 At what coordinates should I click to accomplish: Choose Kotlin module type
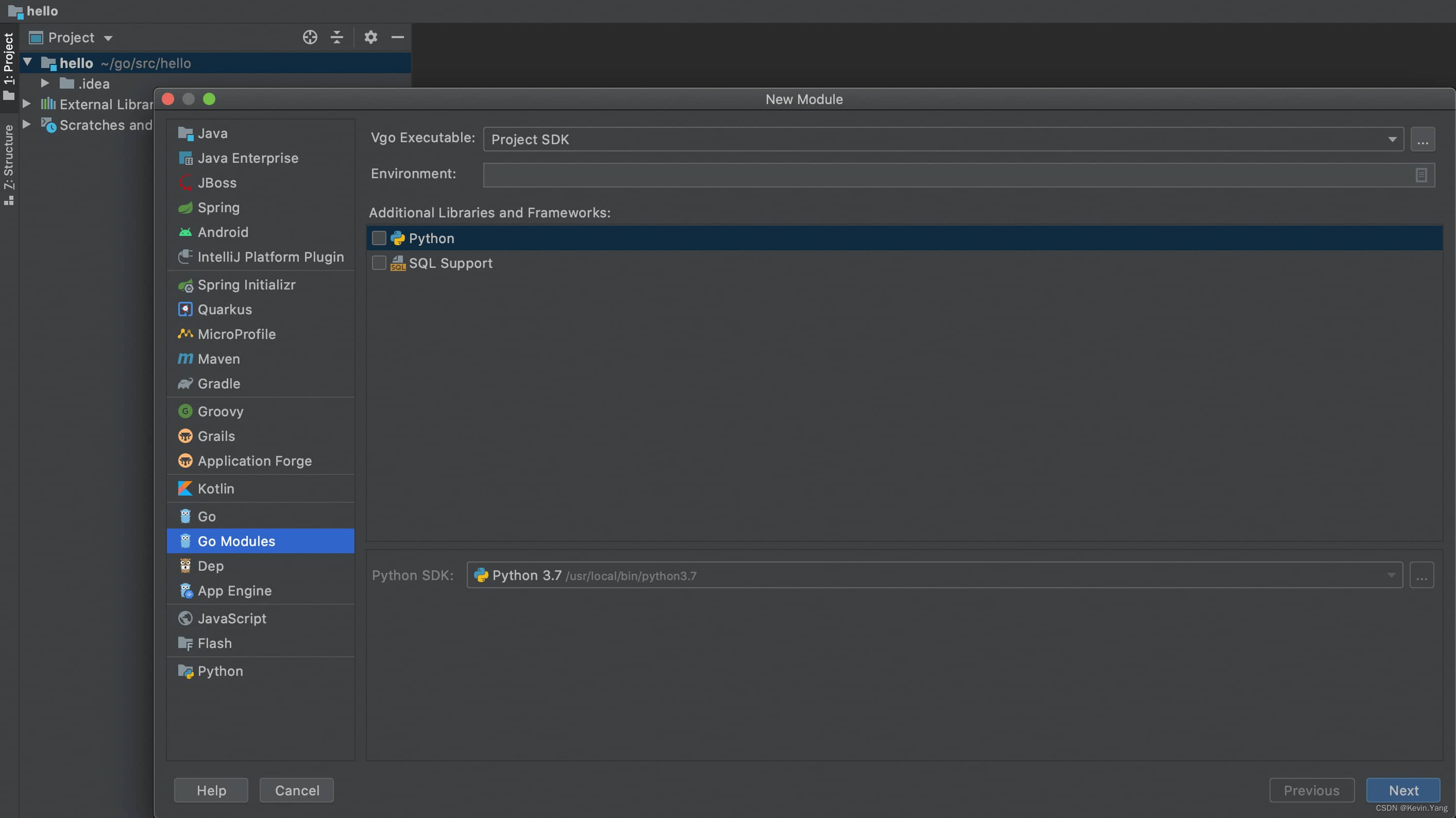pos(261,489)
